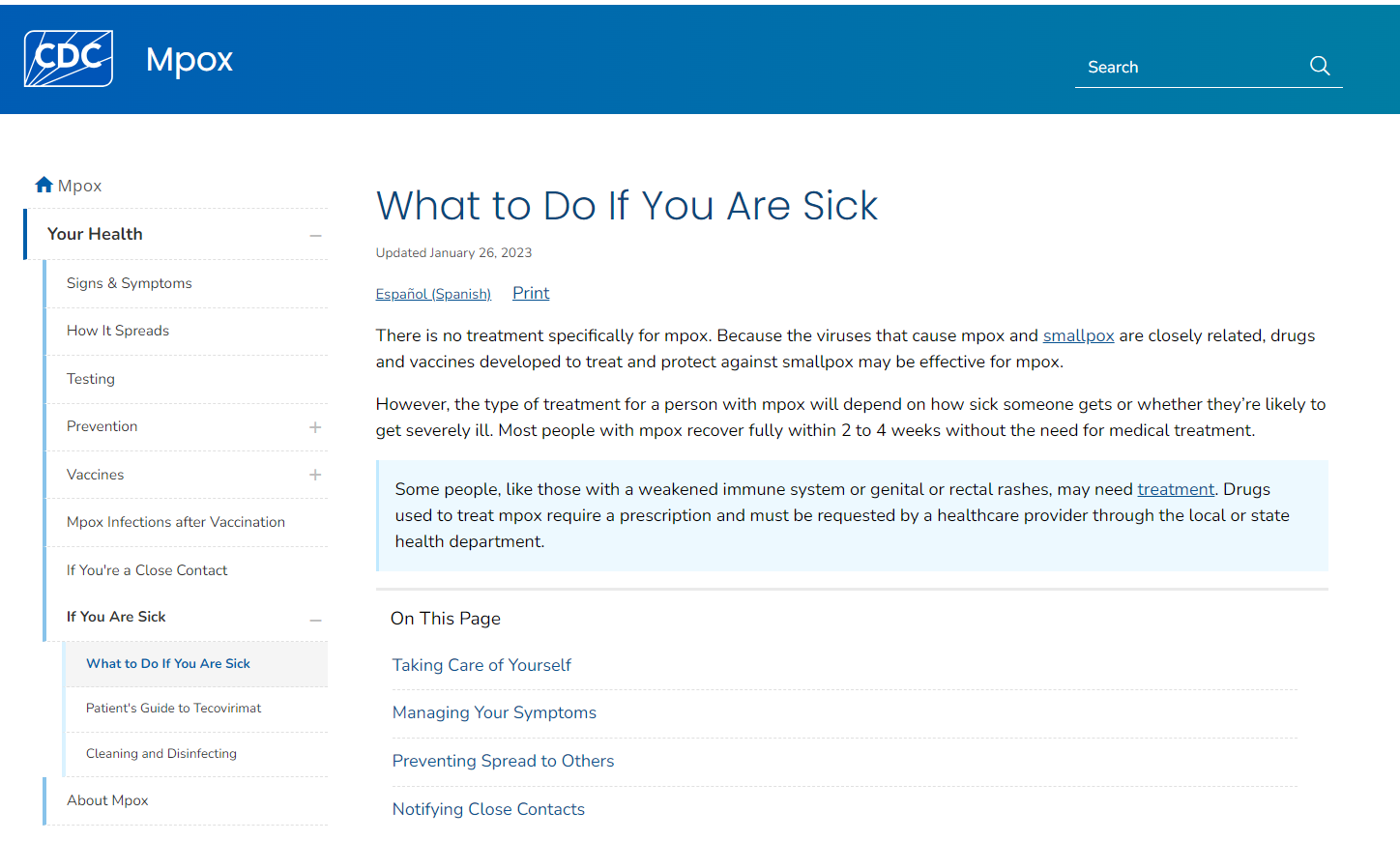Collapse the If You Are Sick section
The width and height of the screenshot is (1400, 841).
[315, 619]
